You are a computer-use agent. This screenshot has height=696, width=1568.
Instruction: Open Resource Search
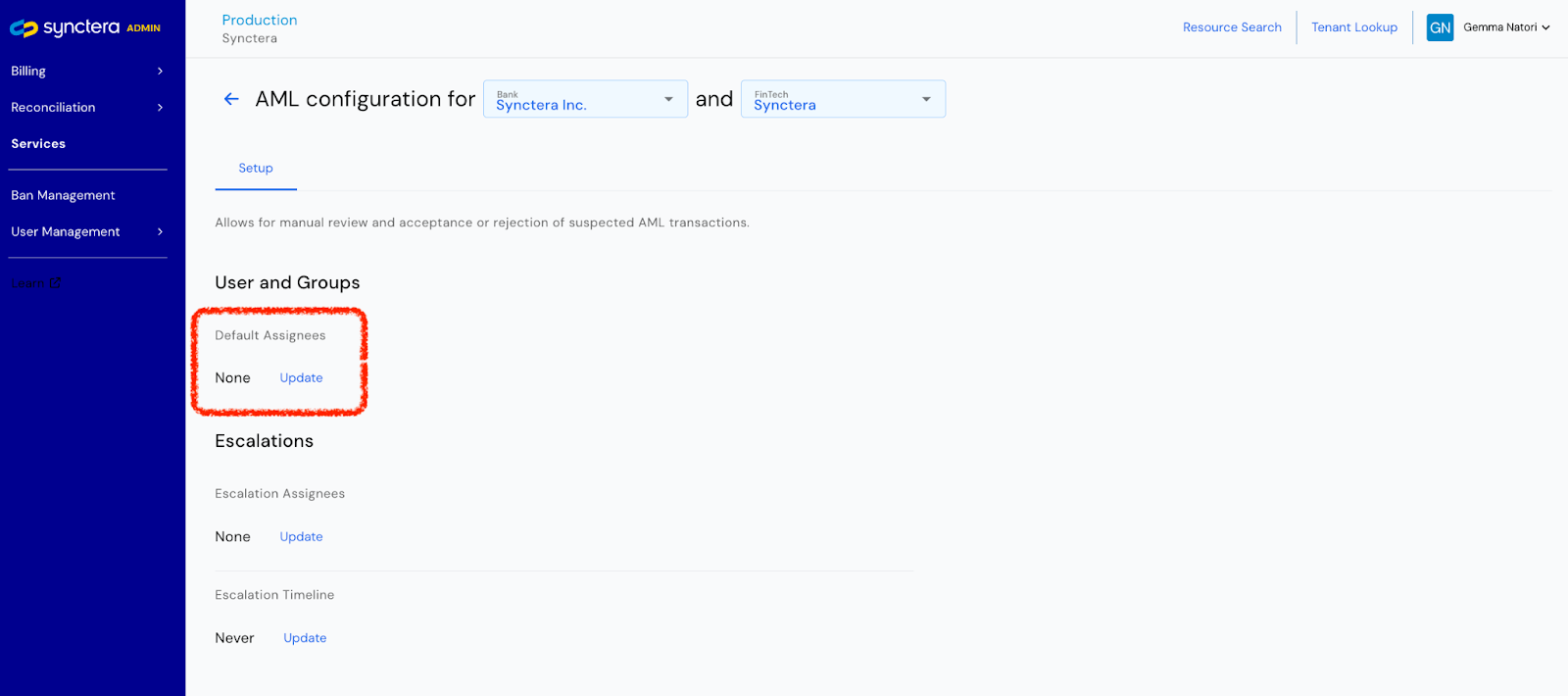[1232, 27]
